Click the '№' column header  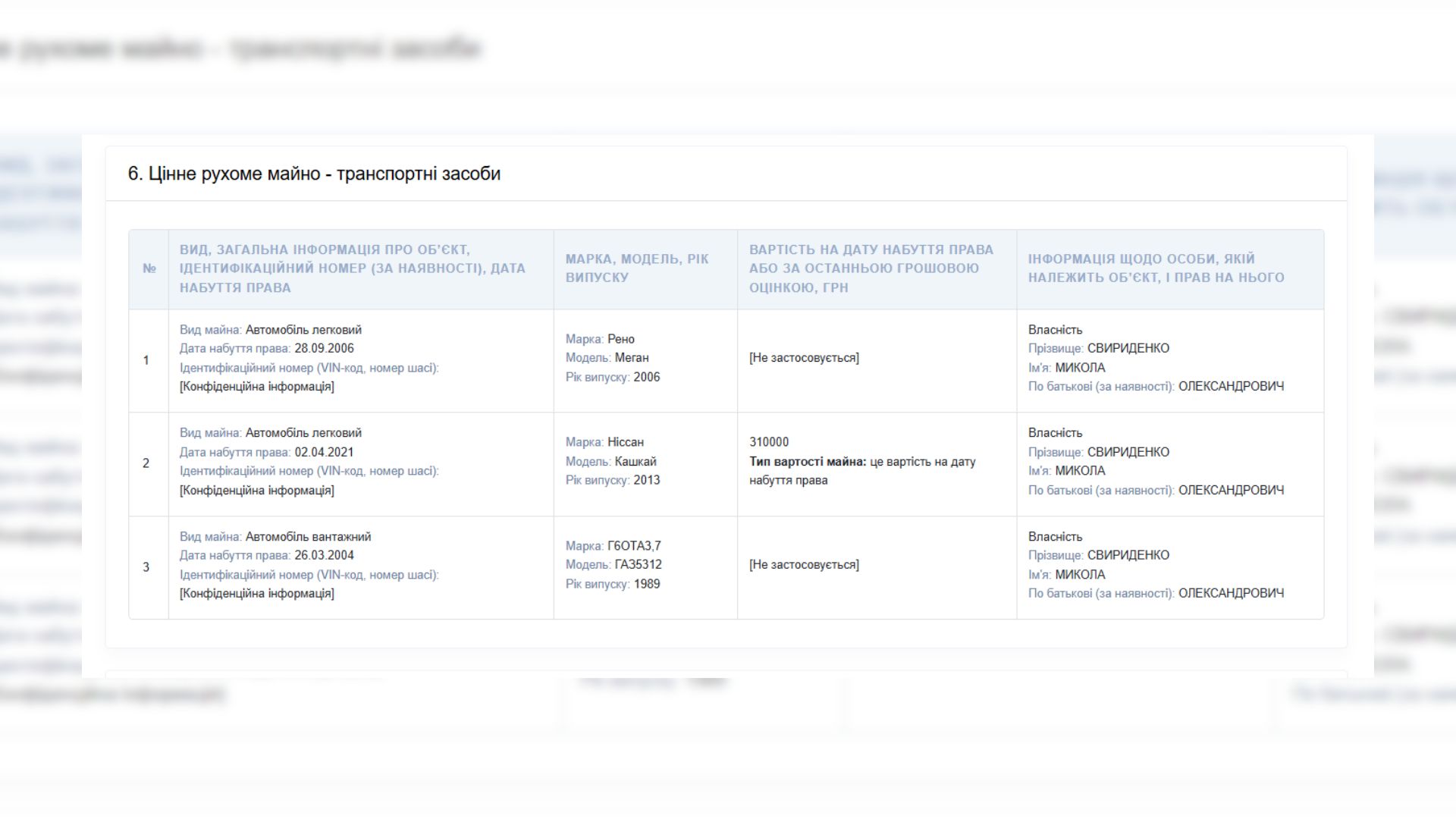point(149,268)
